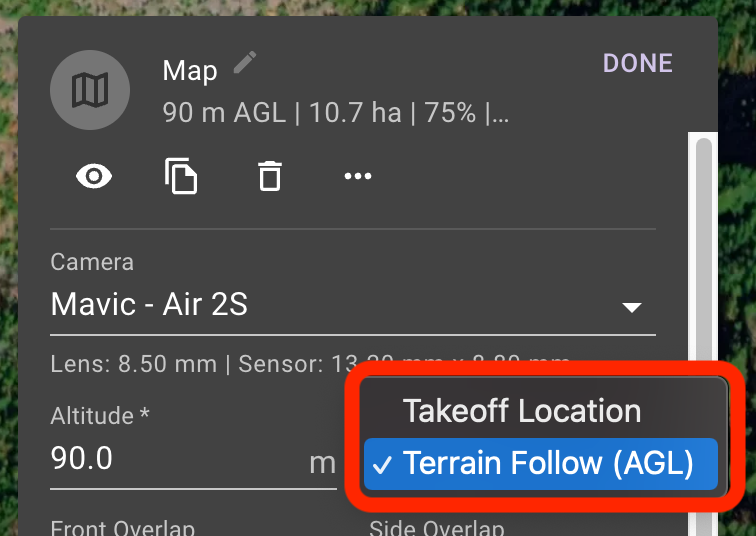Click the Altitude 90.0 input field

[193, 458]
